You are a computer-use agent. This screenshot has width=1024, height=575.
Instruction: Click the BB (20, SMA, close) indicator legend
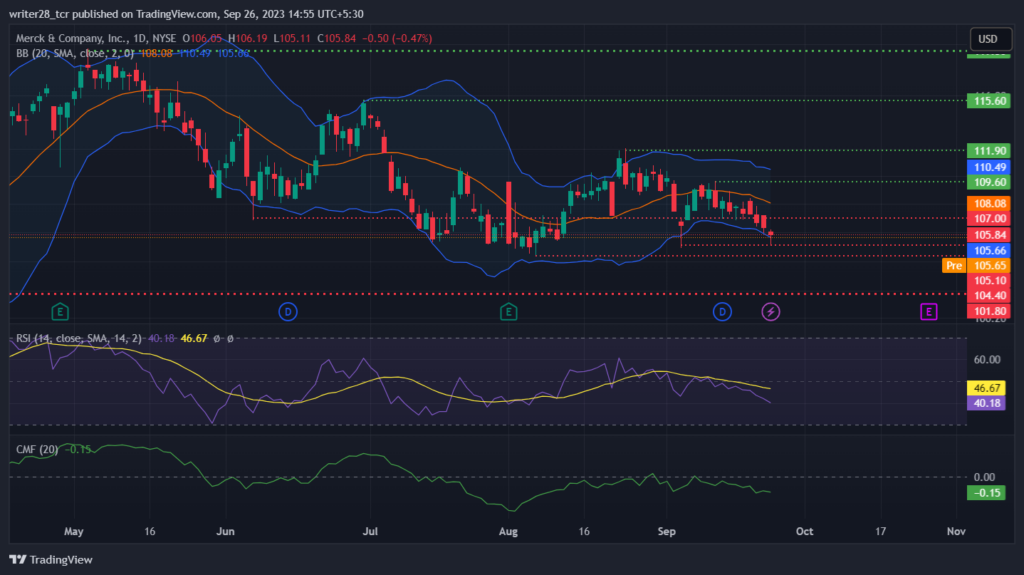pyautogui.click(x=75, y=53)
